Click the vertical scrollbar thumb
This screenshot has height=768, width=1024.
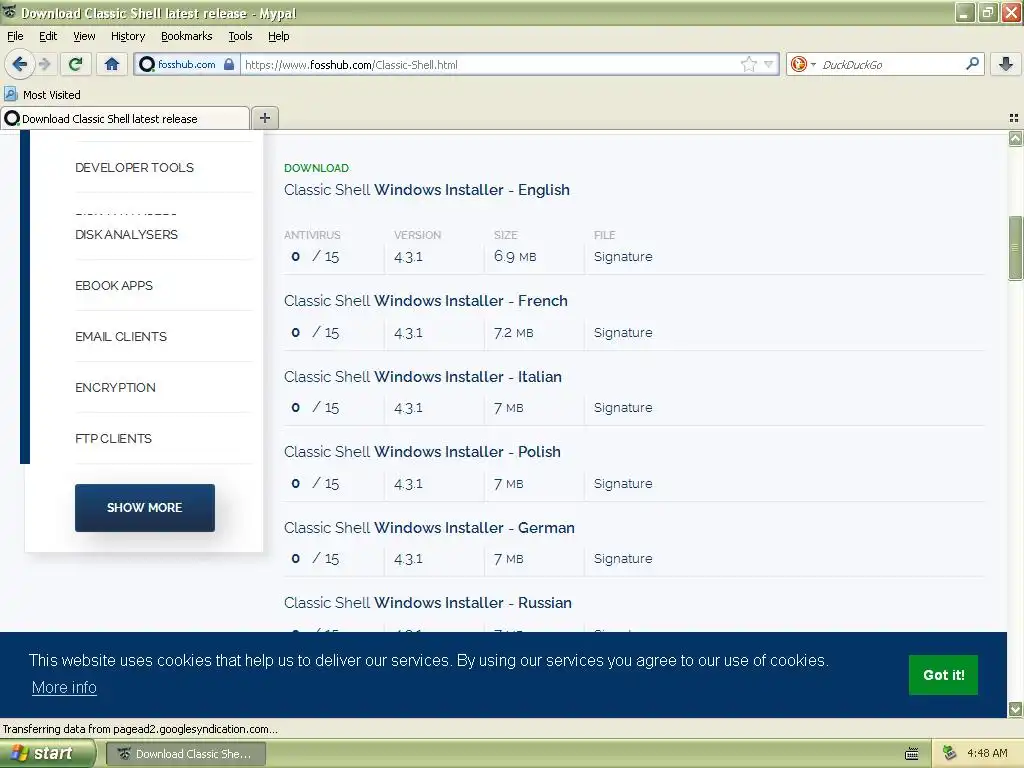click(1015, 248)
